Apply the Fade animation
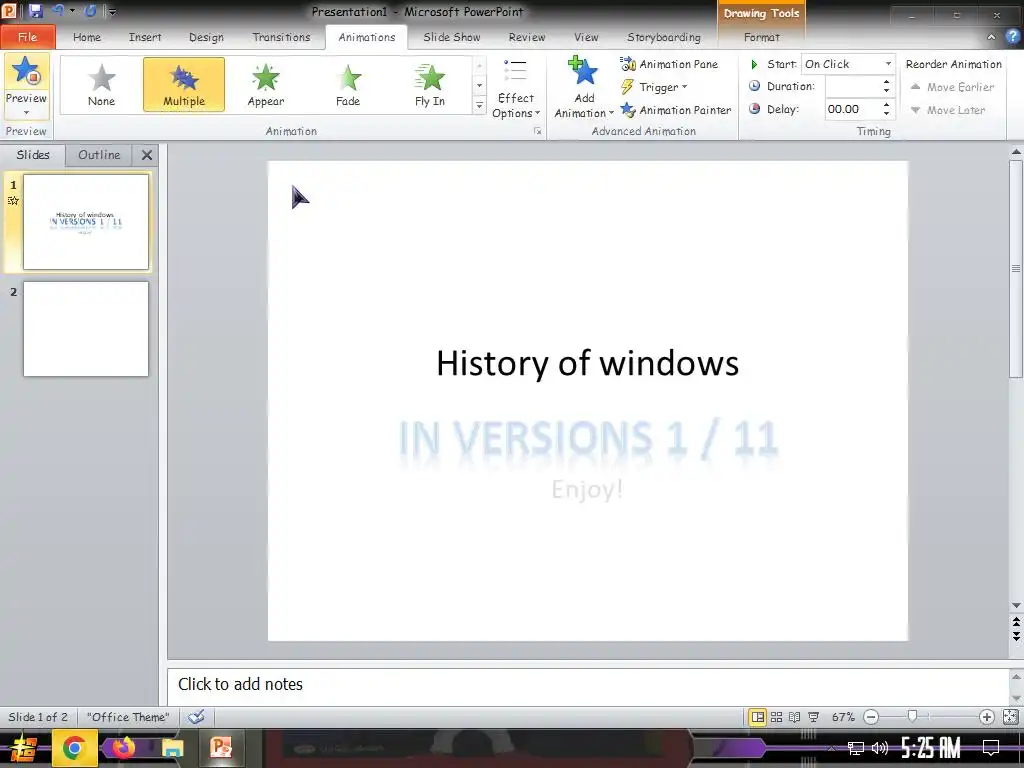The height and width of the screenshot is (768, 1024). (x=348, y=84)
